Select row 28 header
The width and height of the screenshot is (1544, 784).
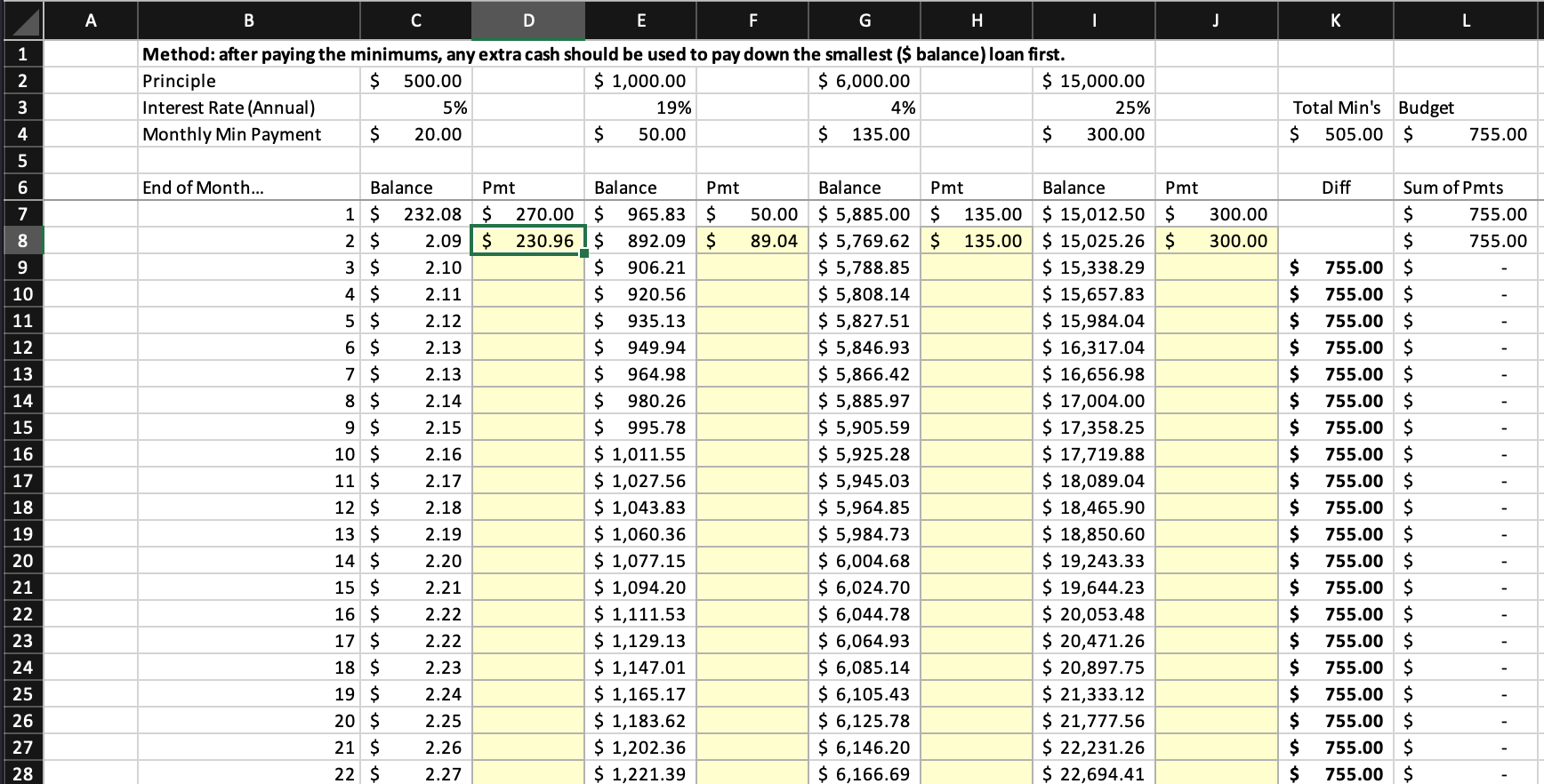[x=22, y=773]
